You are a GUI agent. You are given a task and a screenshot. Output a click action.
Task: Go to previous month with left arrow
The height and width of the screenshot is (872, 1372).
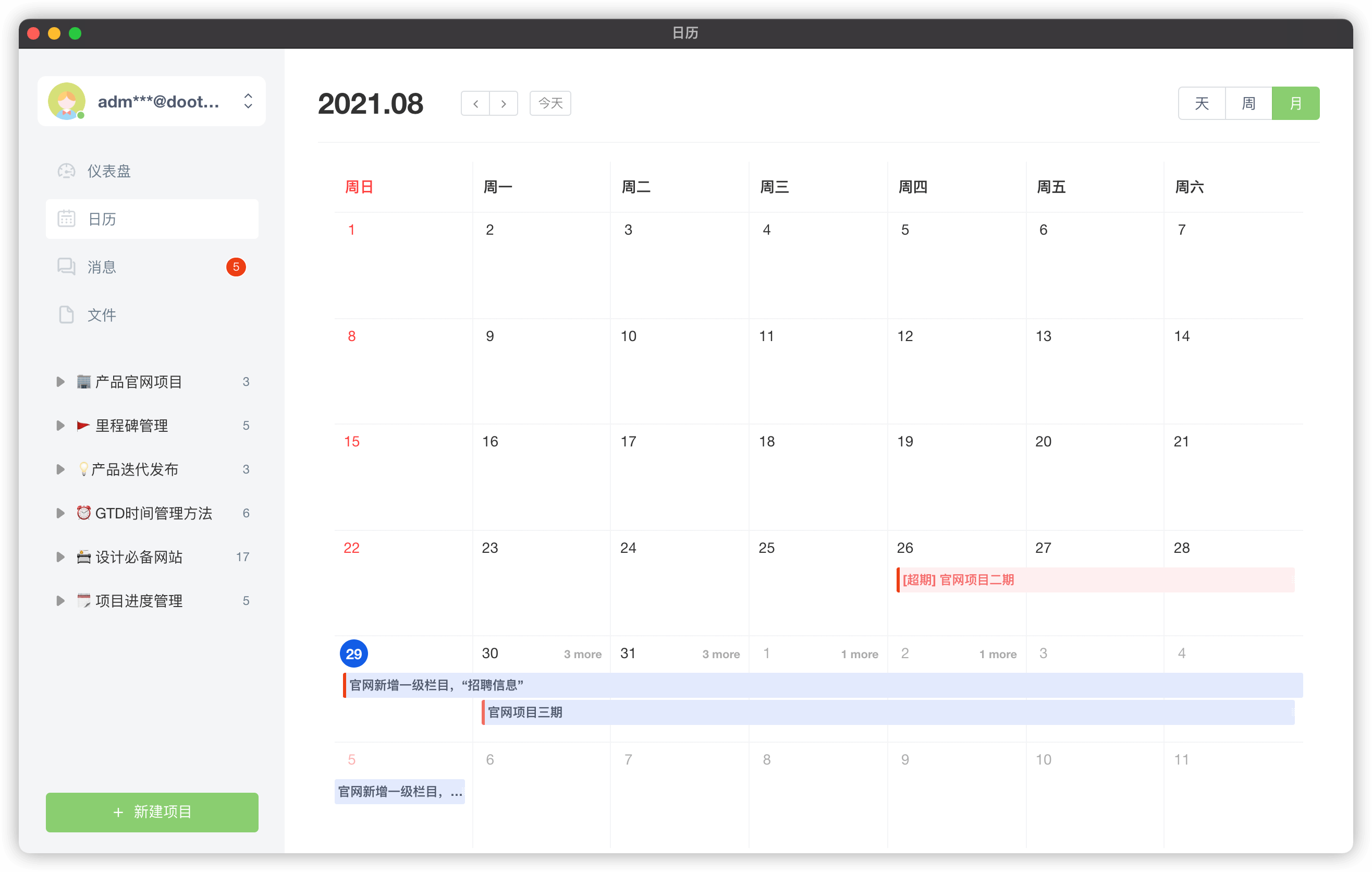point(475,103)
